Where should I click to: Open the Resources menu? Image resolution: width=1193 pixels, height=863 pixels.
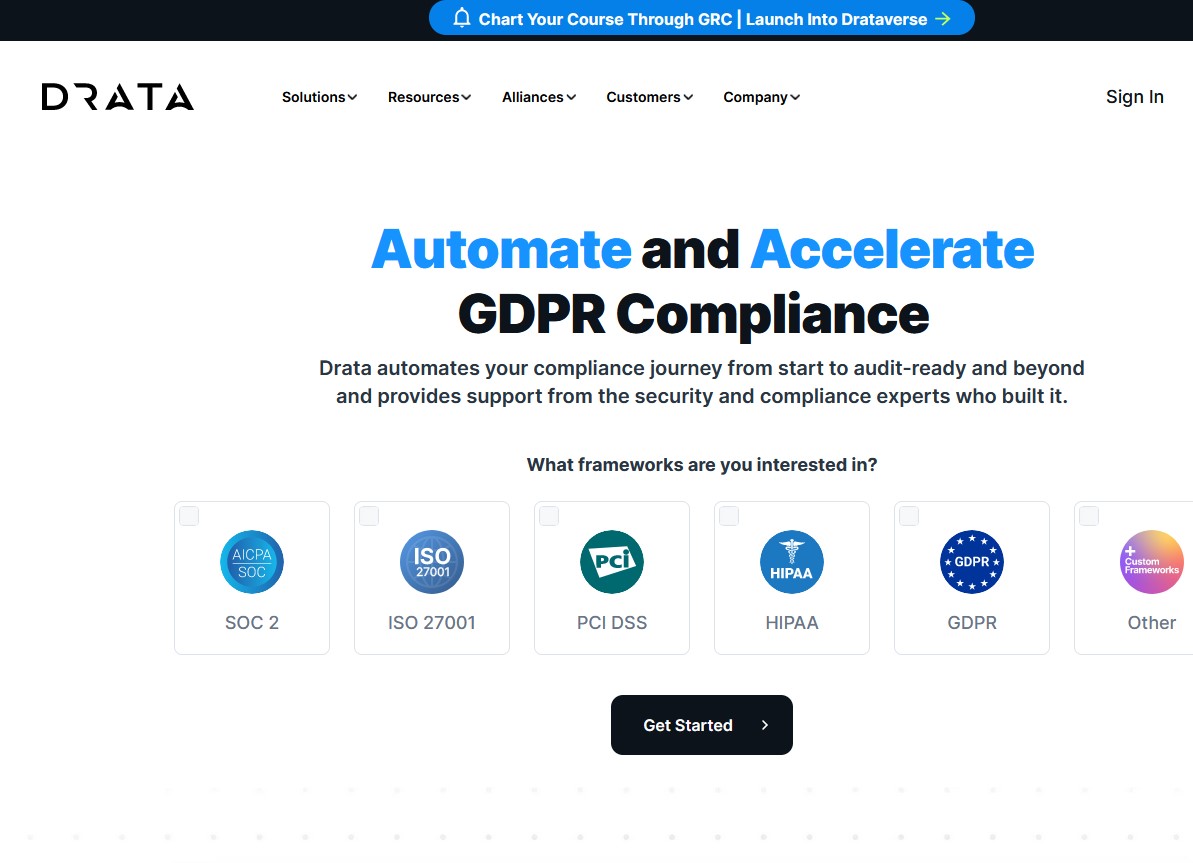pos(430,97)
